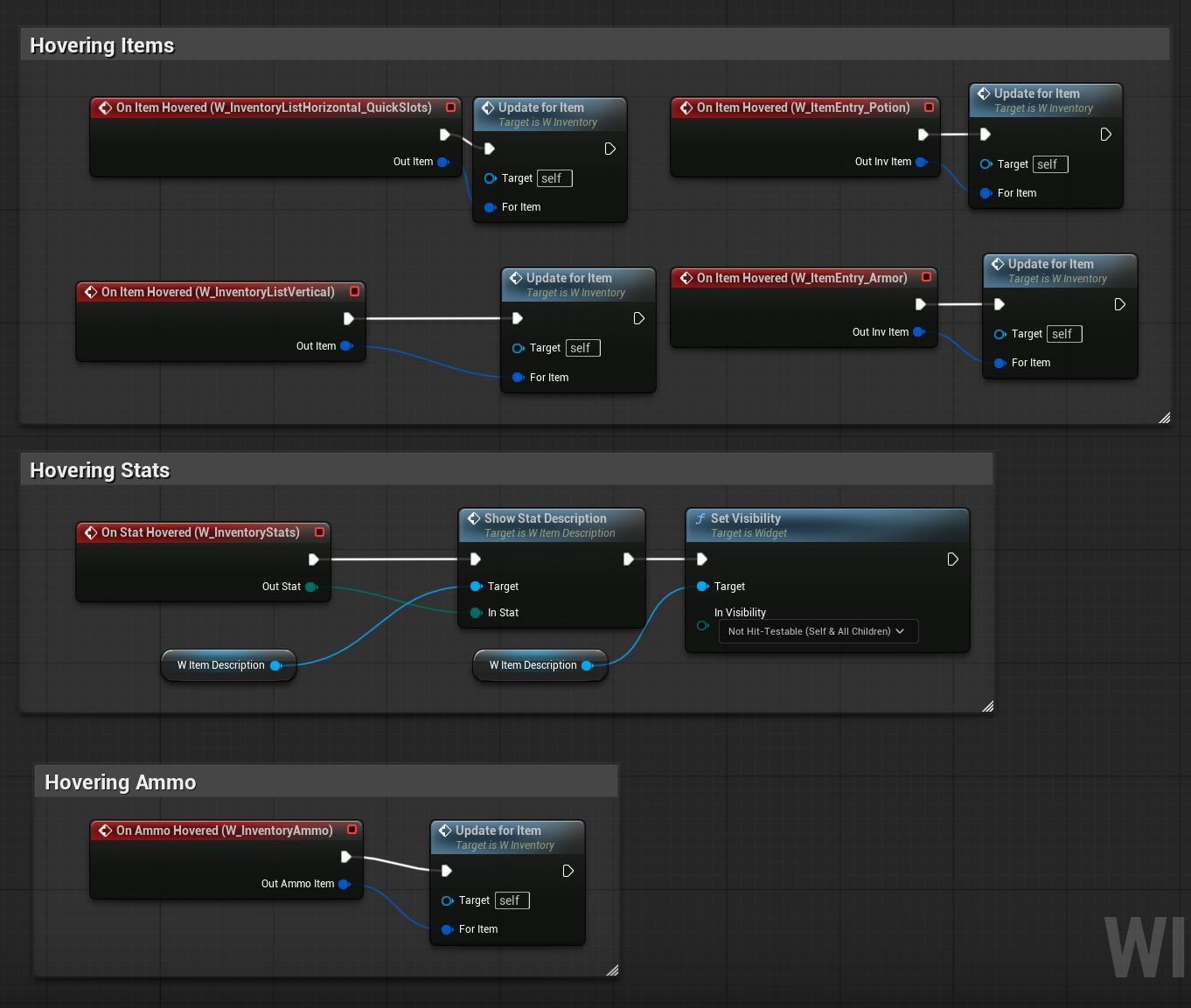Click the In Stat input pin on Show Stat Description
This screenshot has height=1008, width=1191.
click(476, 613)
